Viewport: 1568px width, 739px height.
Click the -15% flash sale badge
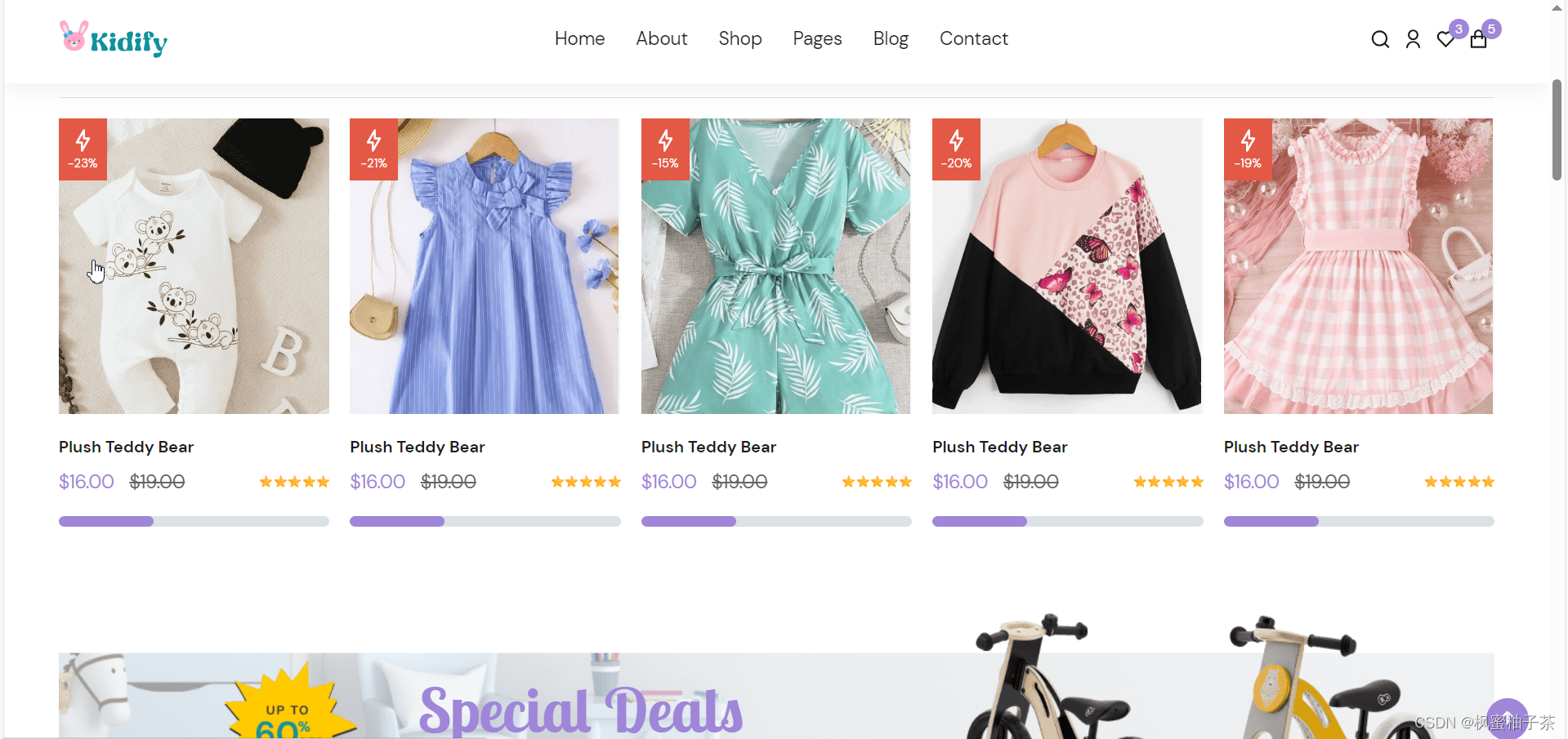click(x=665, y=149)
